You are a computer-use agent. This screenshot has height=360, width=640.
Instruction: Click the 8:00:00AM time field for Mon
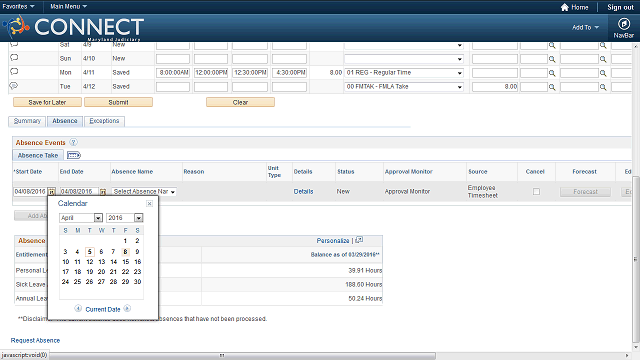(x=173, y=73)
